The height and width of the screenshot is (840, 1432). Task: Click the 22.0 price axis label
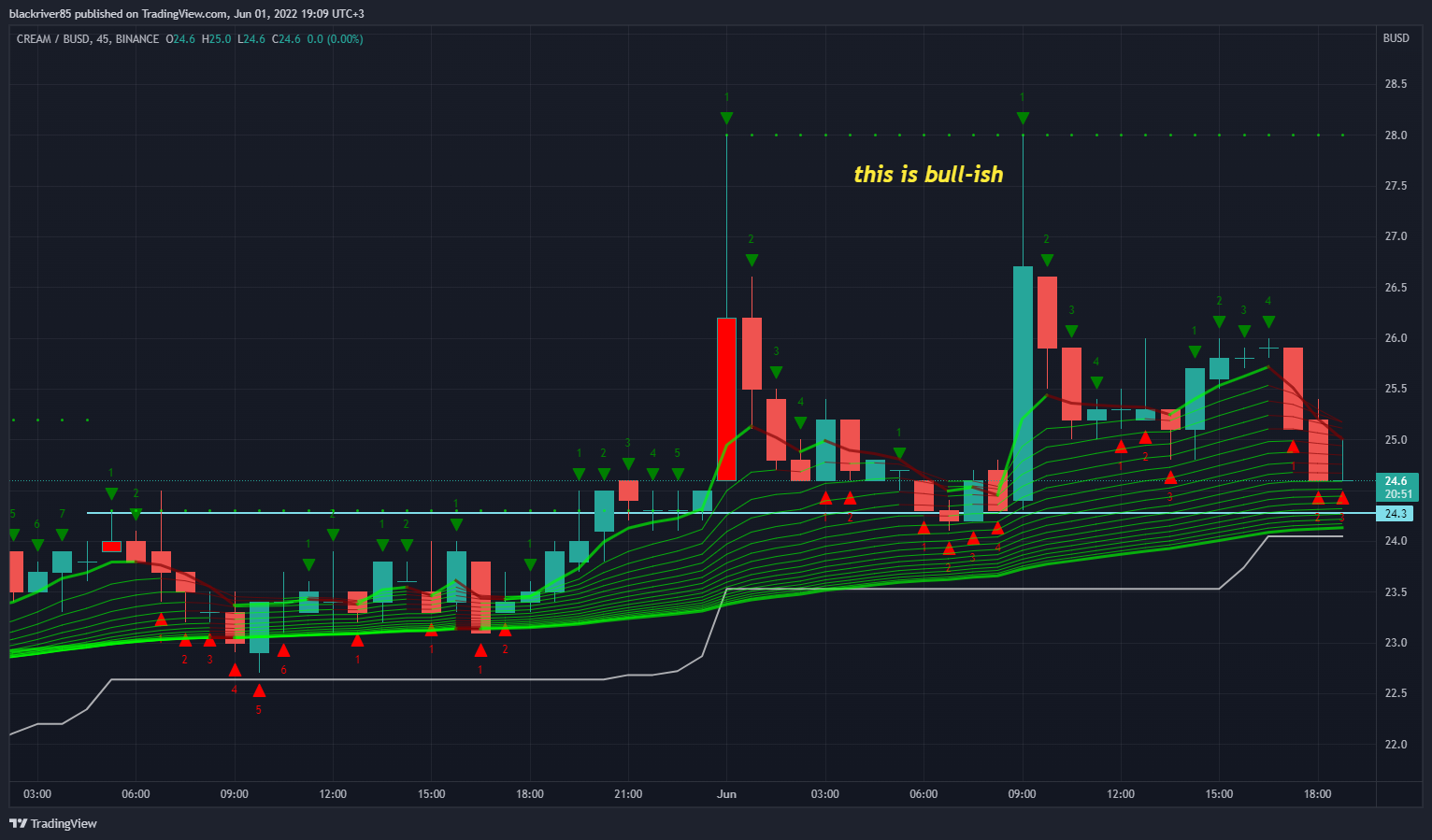tap(1395, 745)
